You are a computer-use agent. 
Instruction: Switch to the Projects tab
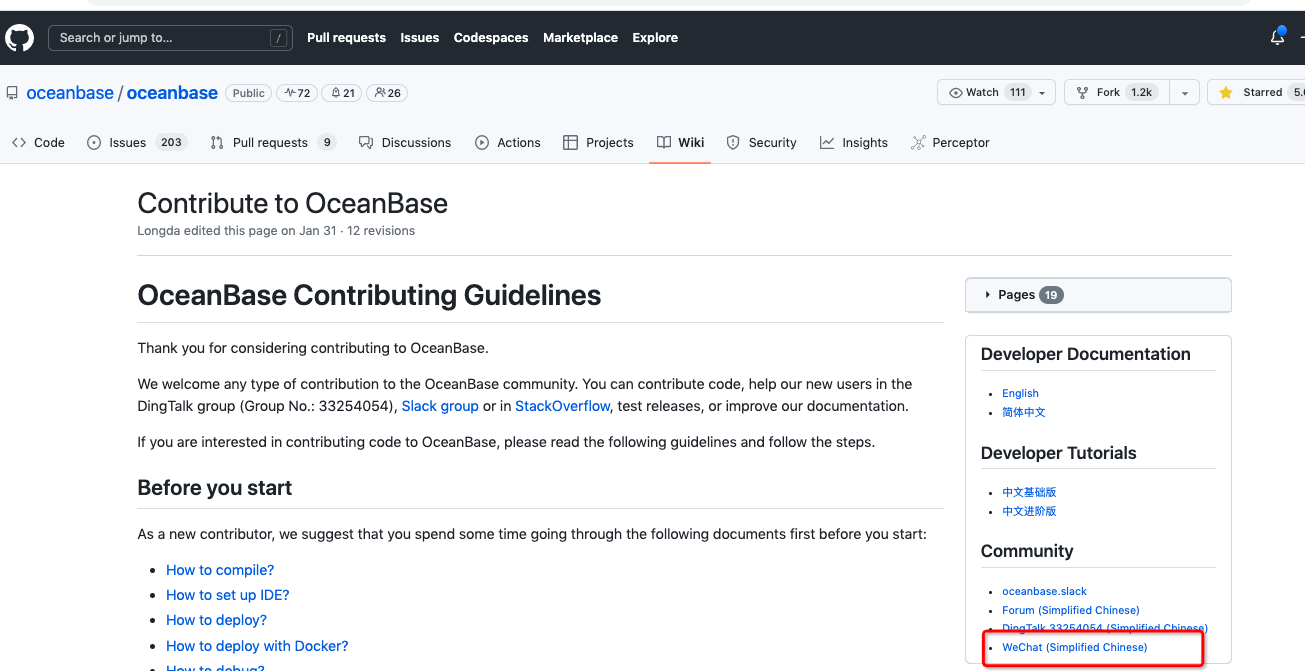coord(598,143)
